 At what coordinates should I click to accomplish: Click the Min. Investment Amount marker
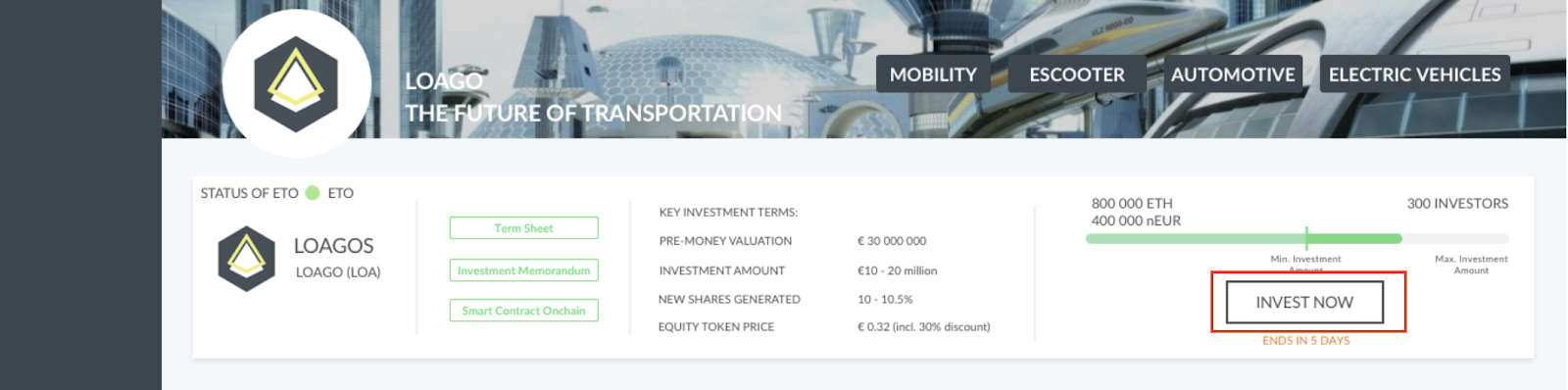(x=1306, y=237)
